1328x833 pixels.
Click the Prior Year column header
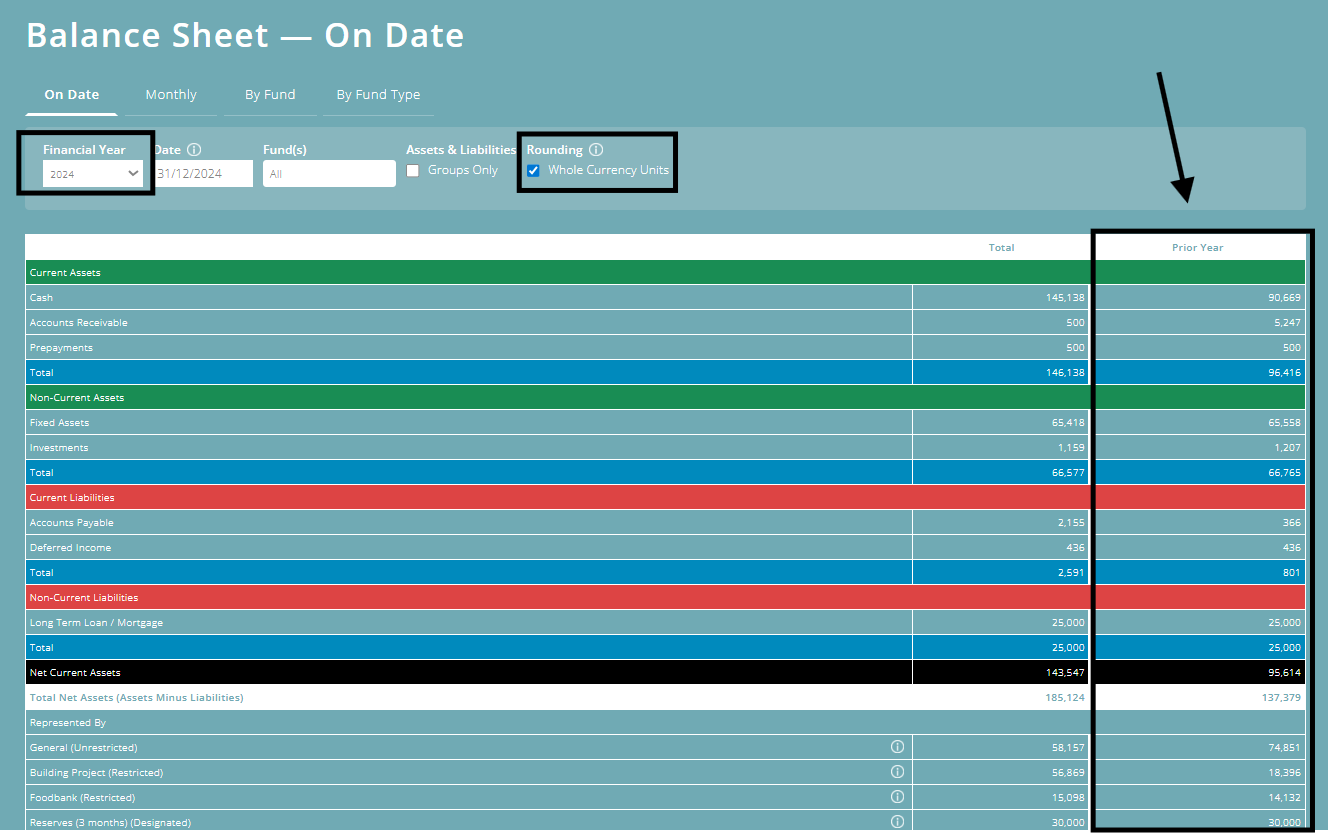(x=1197, y=247)
